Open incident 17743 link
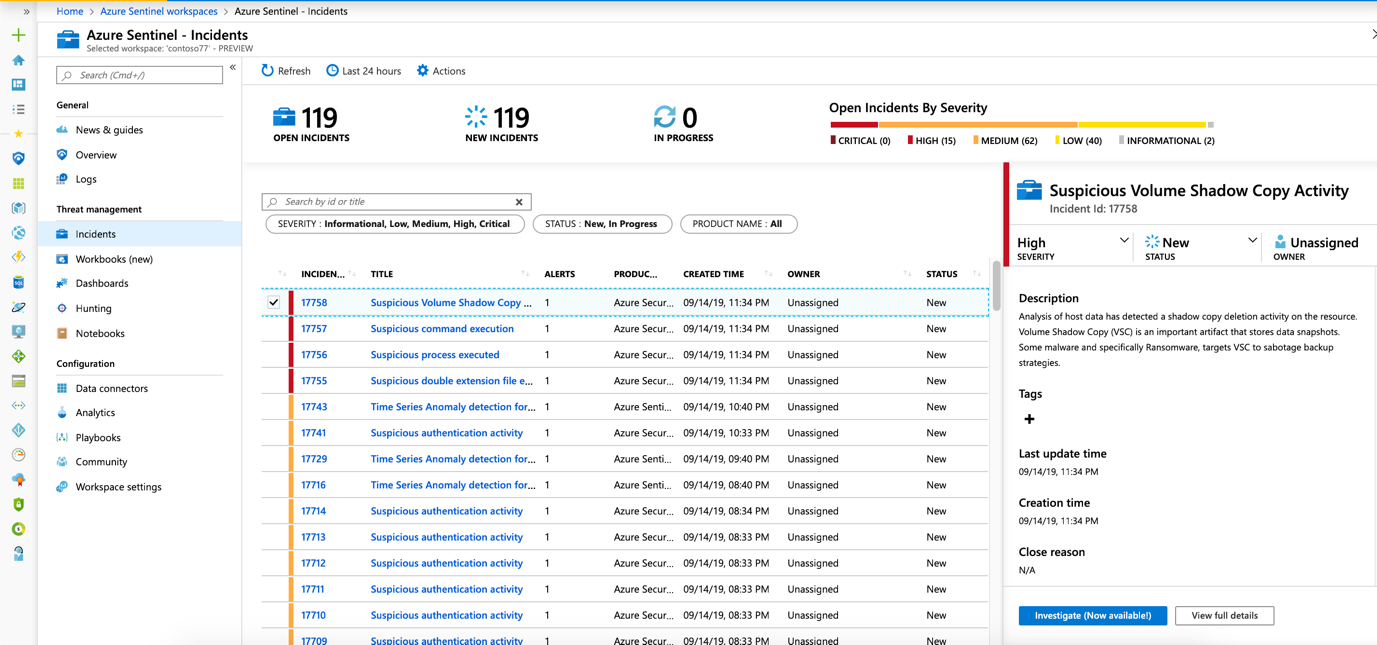Image resolution: width=1377 pixels, height=645 pixels. 314,406
